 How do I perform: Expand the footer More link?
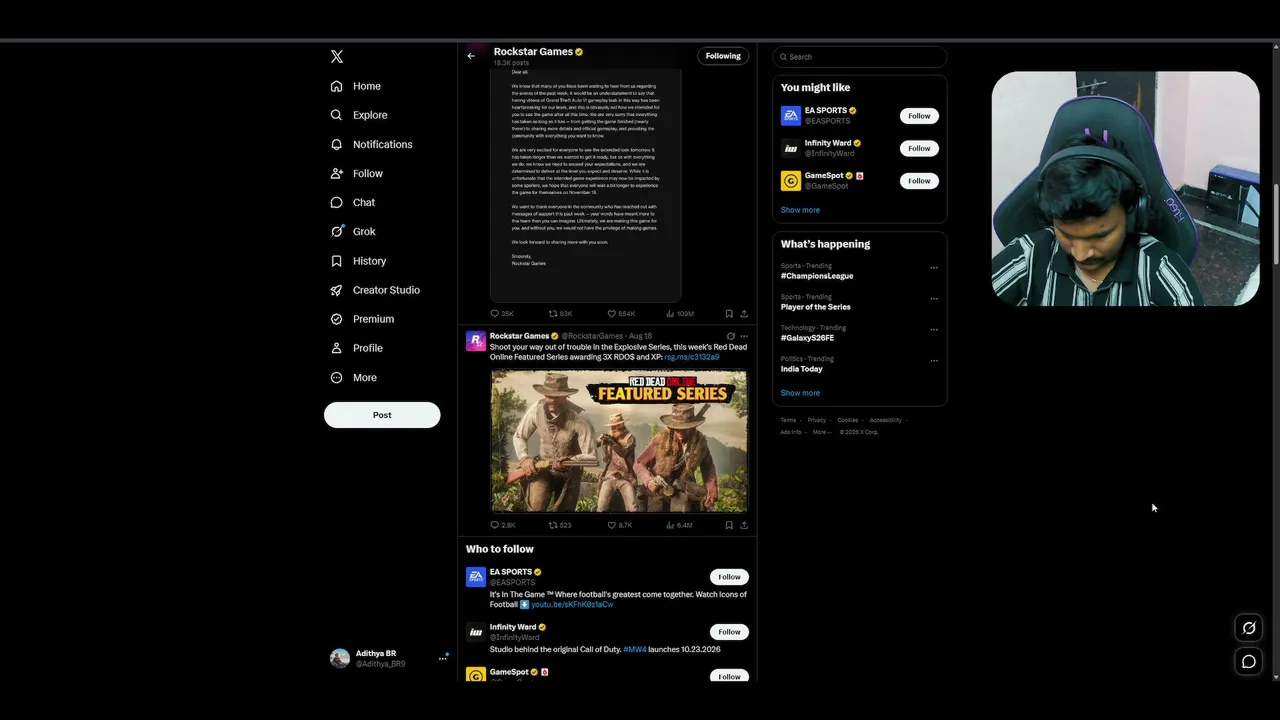tap(821, 432)
